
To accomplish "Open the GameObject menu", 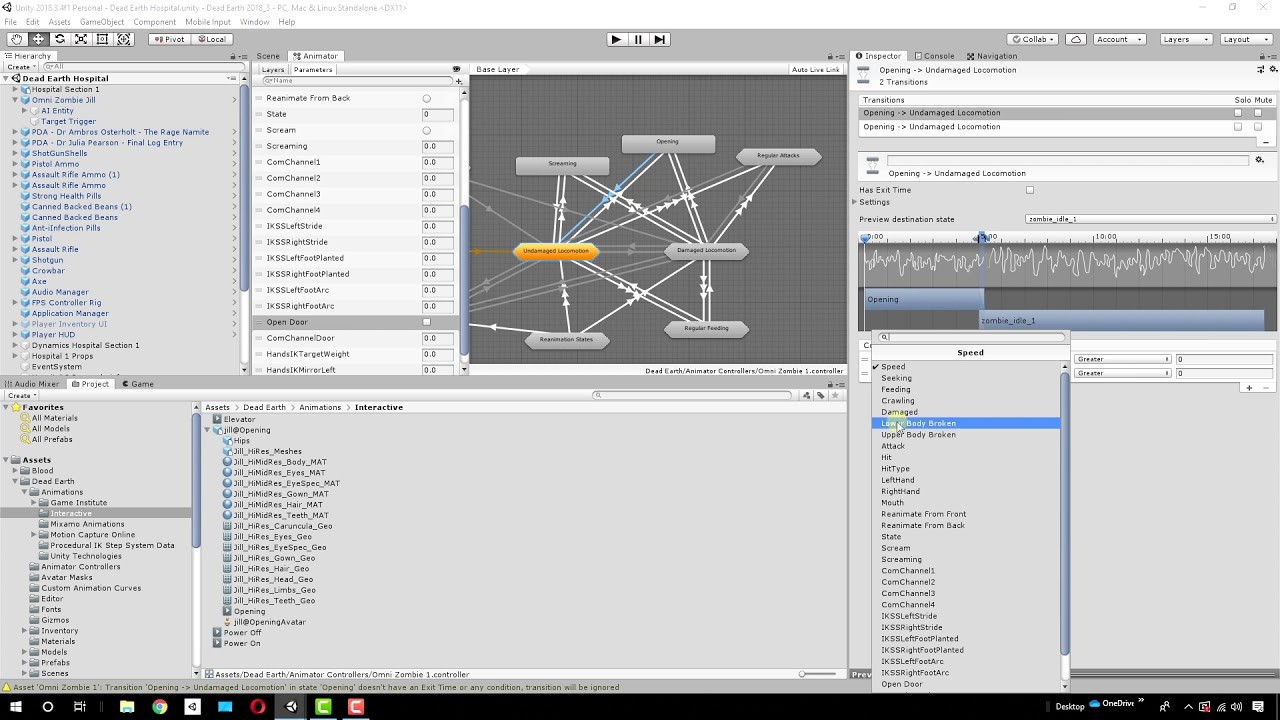I will (x=102, y=22).
